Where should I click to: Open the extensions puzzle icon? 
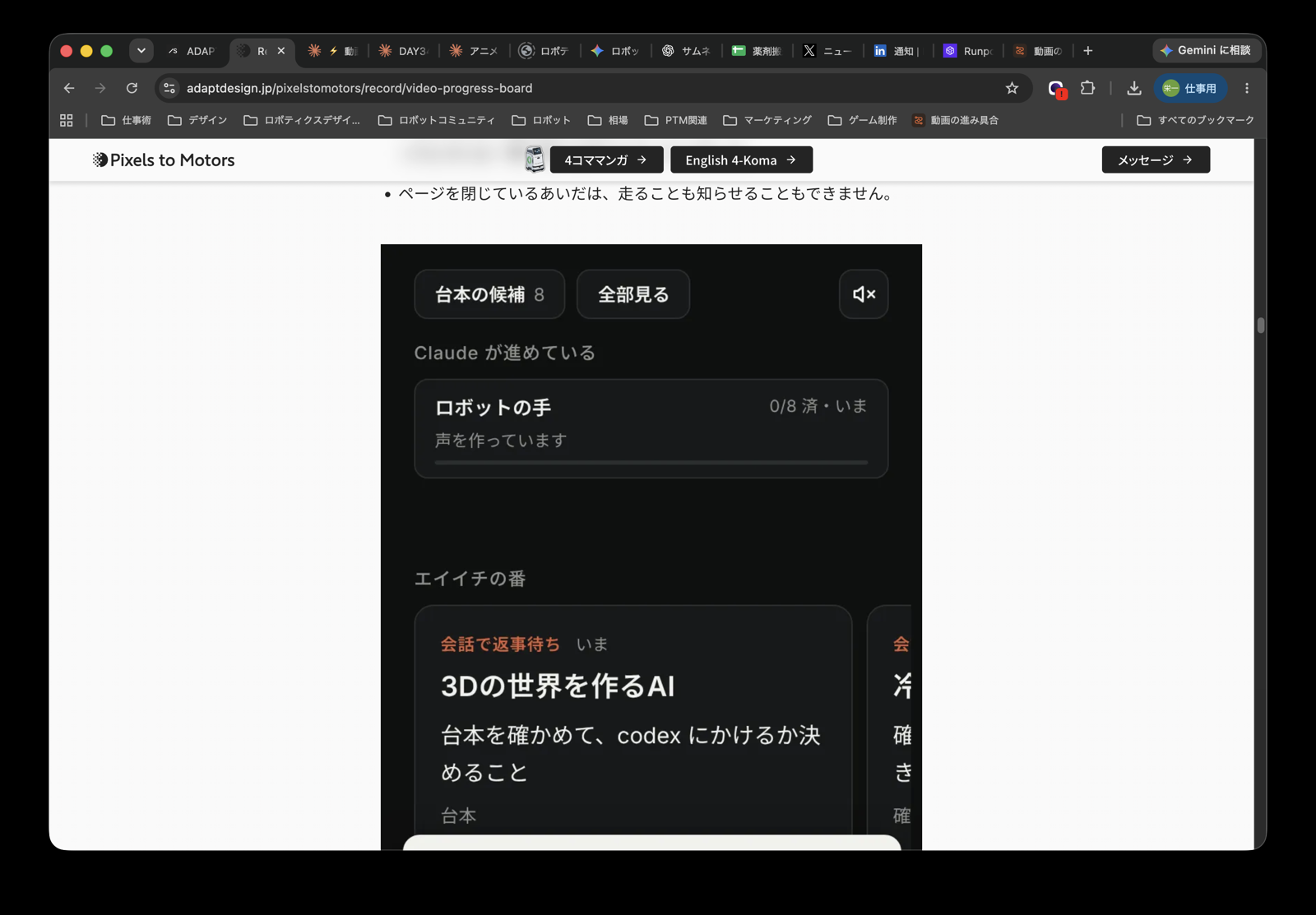tap(1087, 88)
